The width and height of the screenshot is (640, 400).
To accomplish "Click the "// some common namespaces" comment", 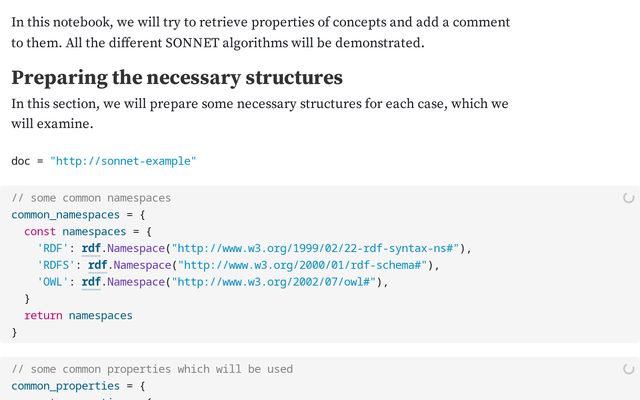I will (x=91, y=198).
